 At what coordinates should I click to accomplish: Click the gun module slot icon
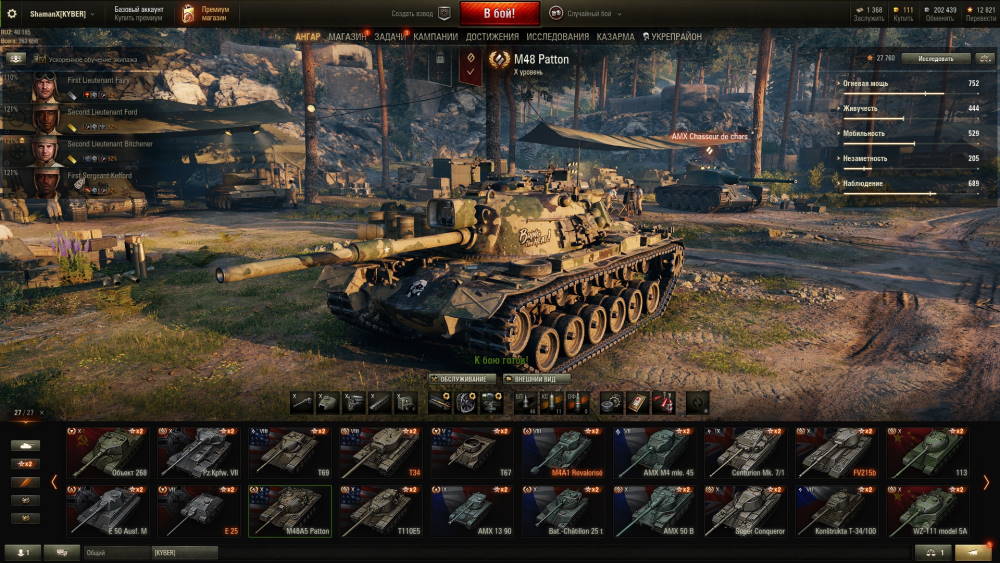coord(302,403)
